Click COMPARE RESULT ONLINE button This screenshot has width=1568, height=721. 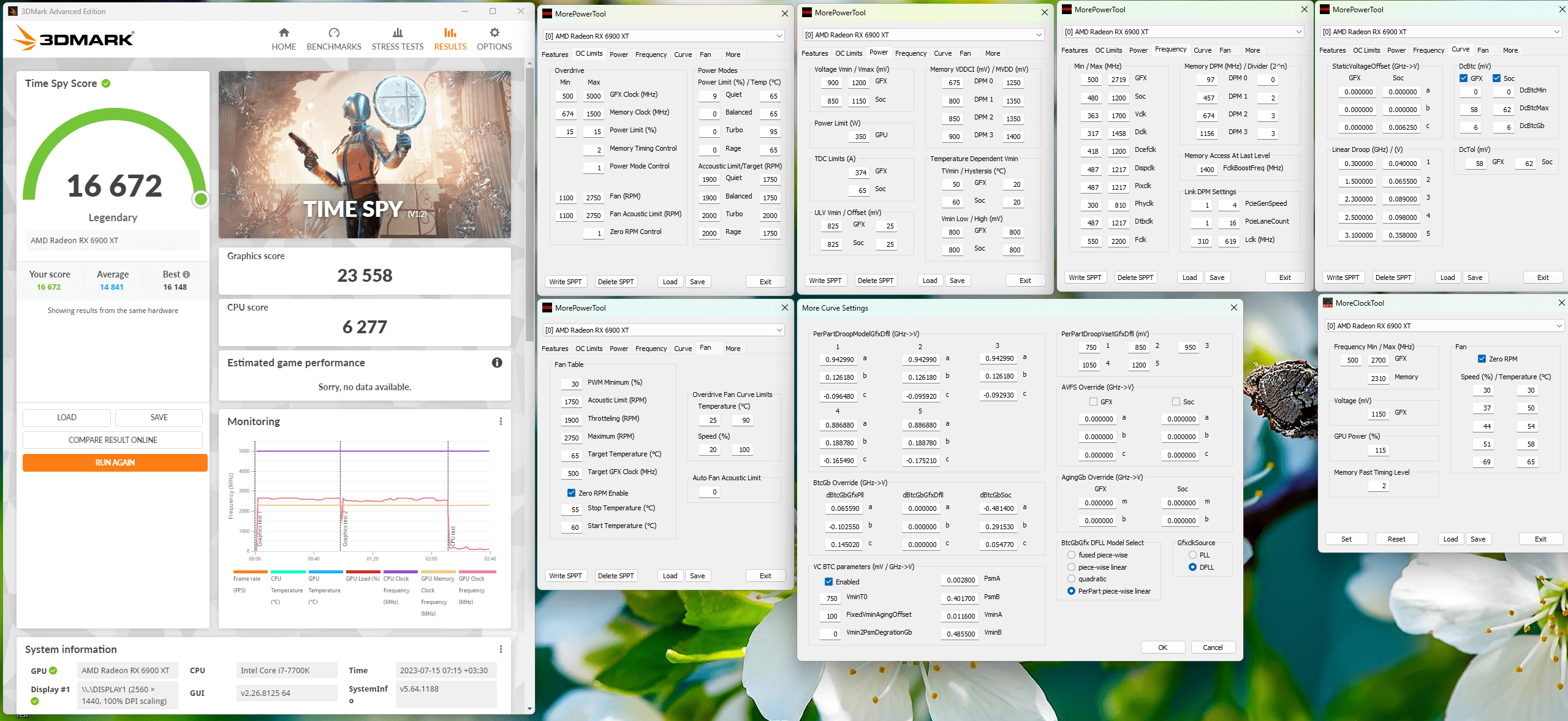tap(113, 440)
